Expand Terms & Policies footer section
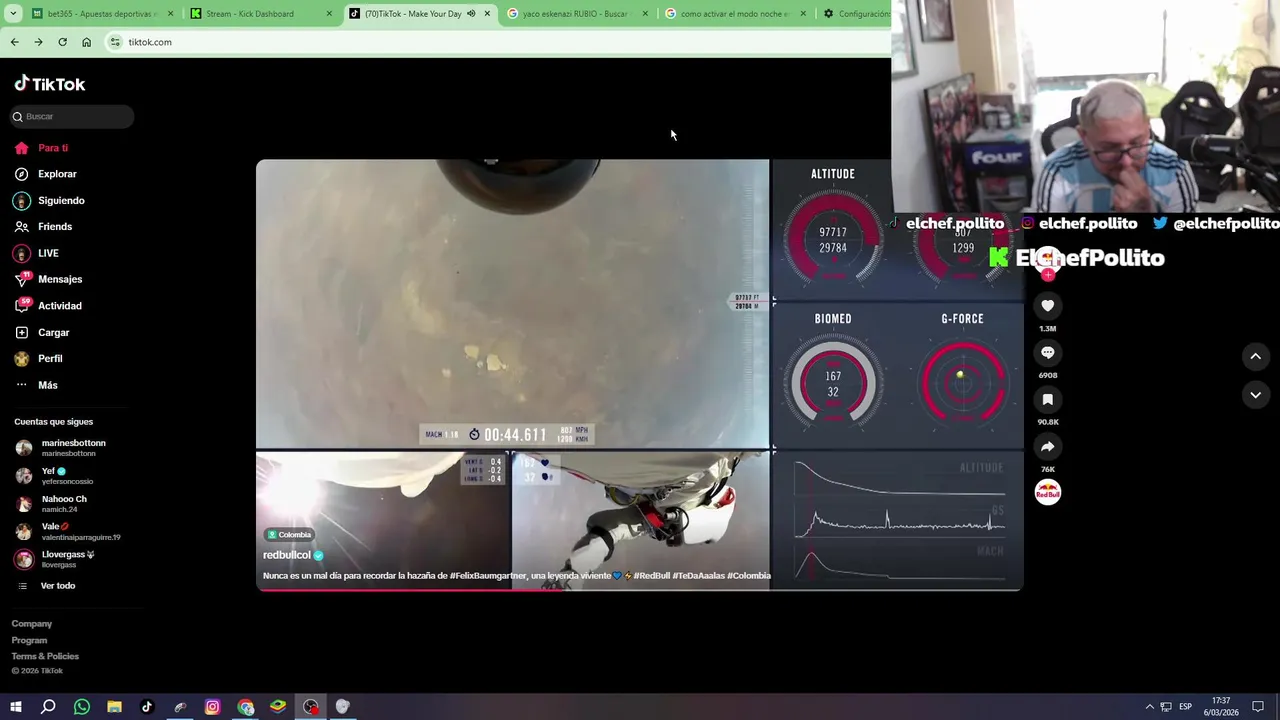Screen dimensions: 1280x720 (x=45, y=656)
